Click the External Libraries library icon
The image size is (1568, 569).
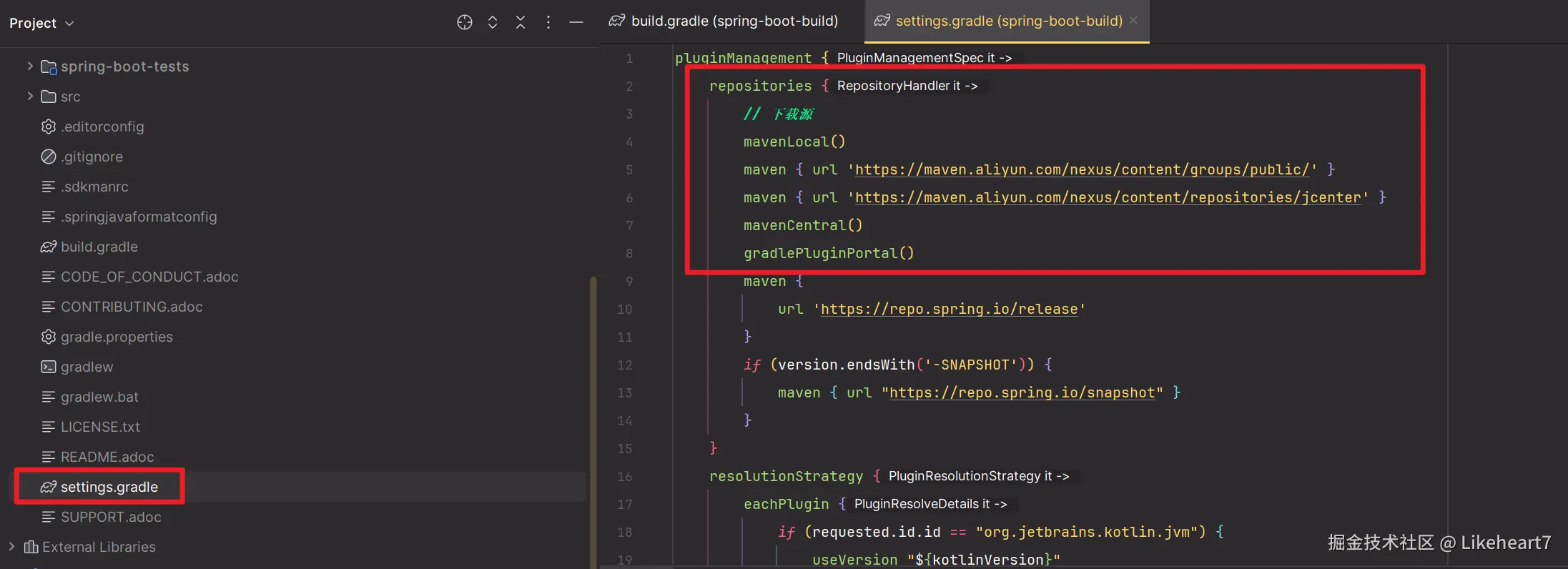(31, 547)
